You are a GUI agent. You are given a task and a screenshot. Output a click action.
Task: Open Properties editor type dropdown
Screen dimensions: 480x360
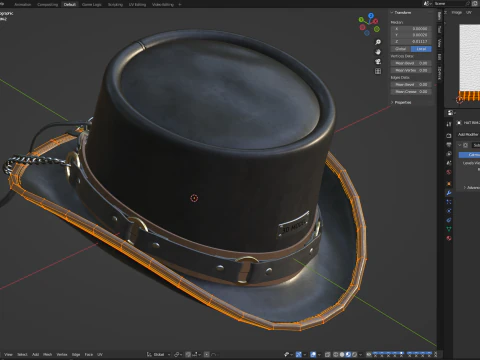click(451, 113)
